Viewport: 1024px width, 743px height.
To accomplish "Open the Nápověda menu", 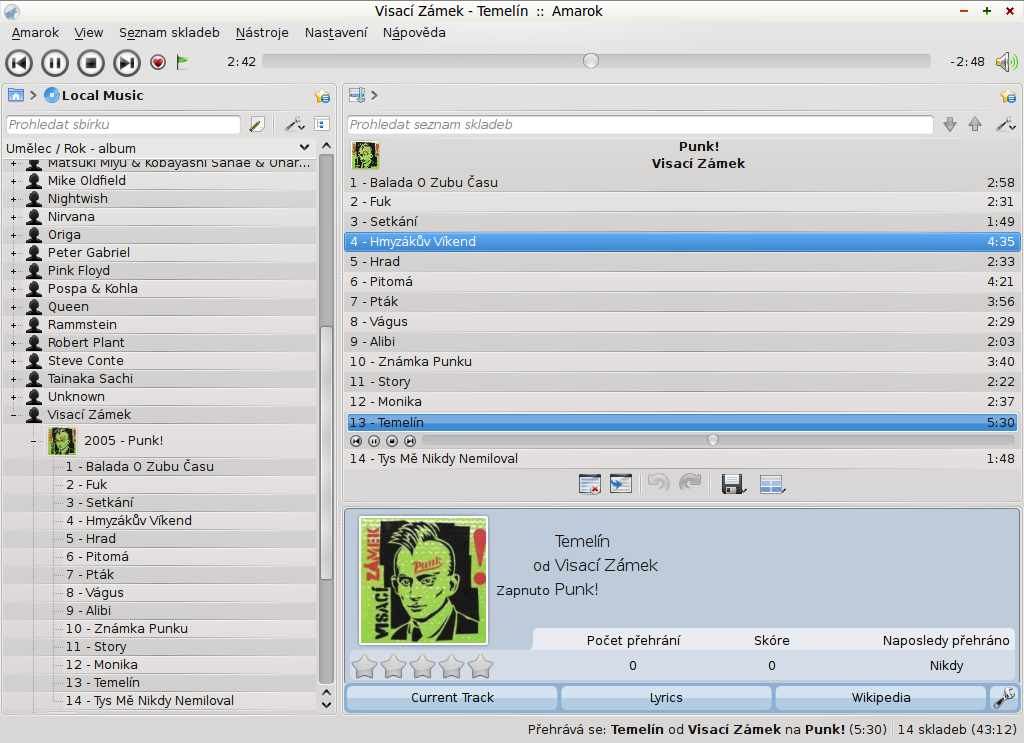I will (414, 33).
